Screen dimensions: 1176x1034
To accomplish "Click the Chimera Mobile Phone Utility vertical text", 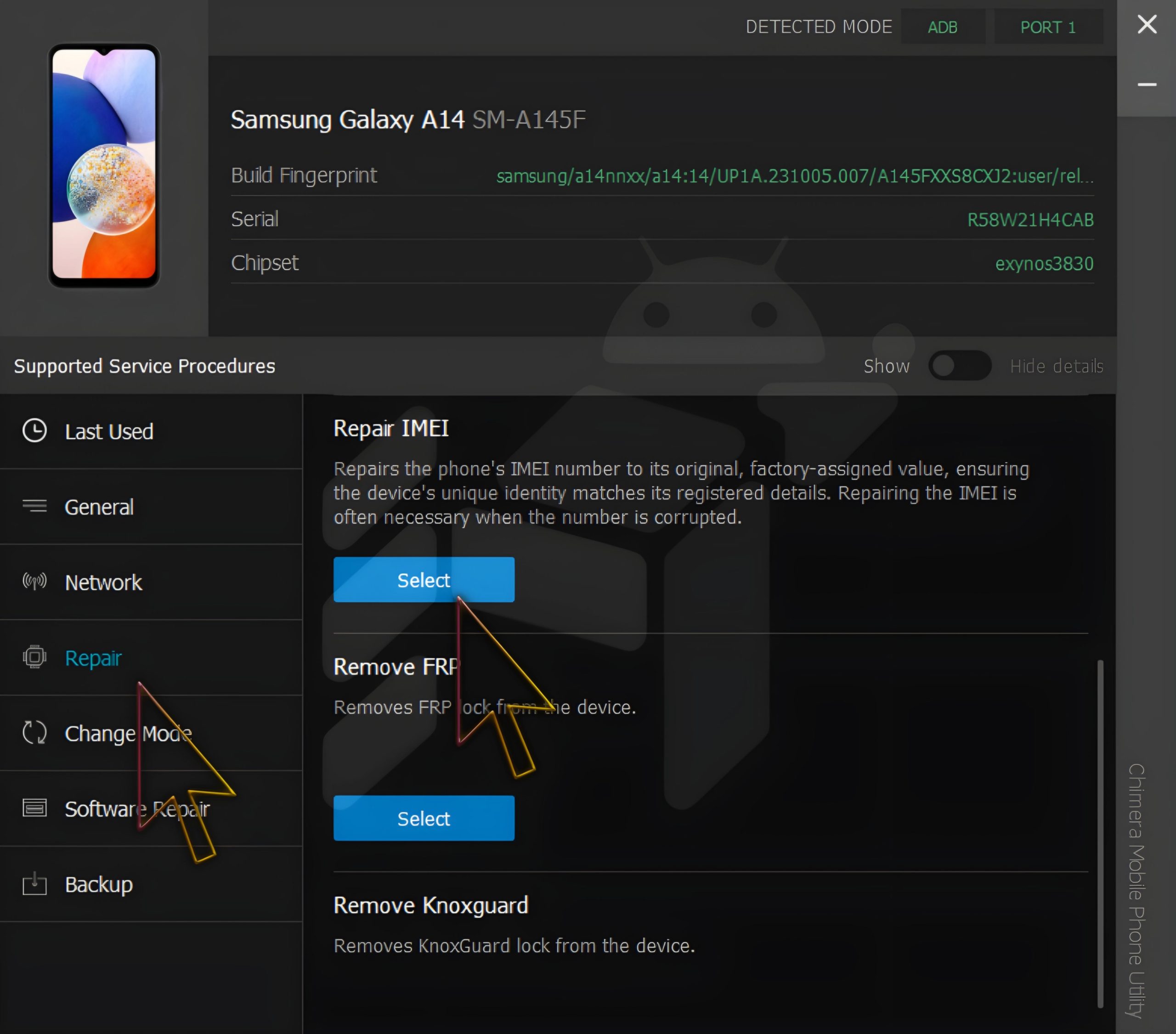I will (x=1136, y=890).
